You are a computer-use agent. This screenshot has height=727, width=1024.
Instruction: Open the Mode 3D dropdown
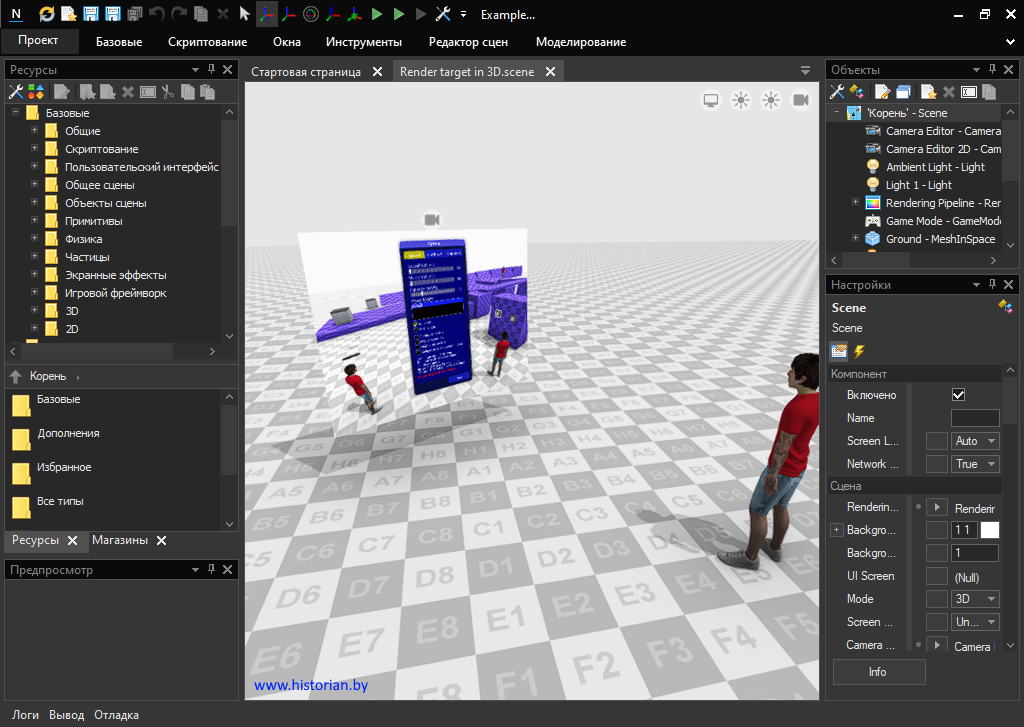coord(975,599)
